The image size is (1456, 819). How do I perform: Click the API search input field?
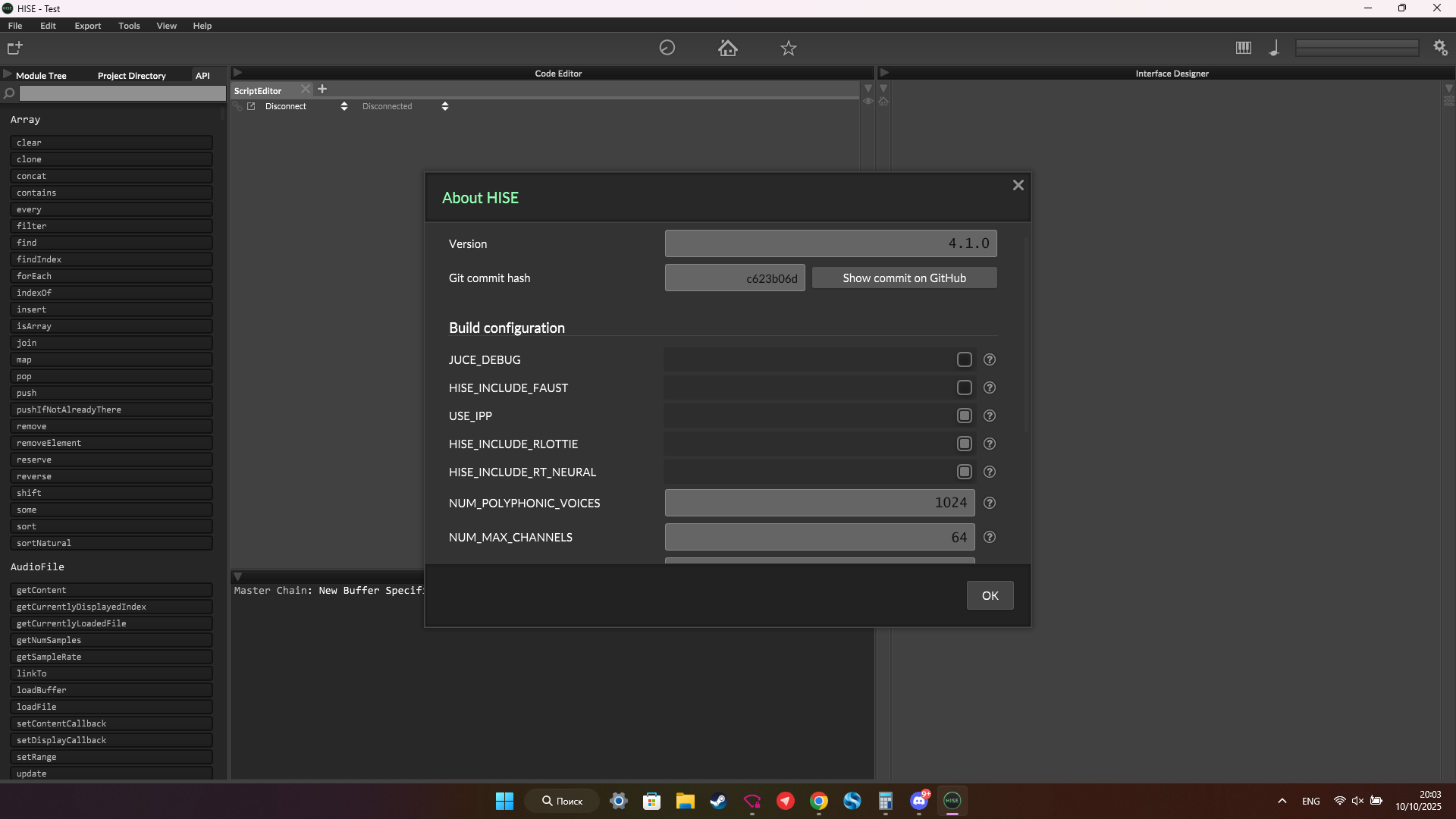pos(122,93)
